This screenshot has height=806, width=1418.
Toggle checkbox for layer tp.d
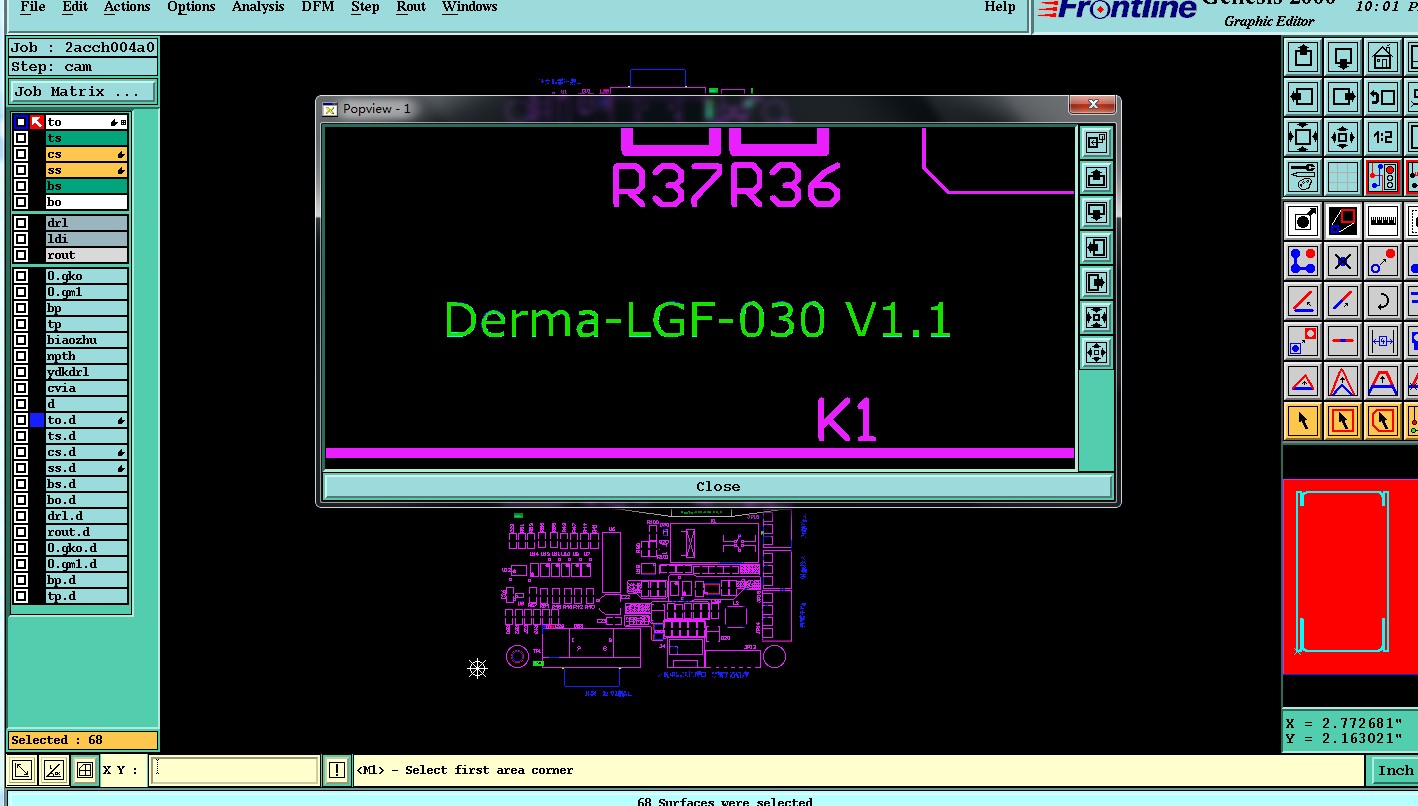tap(21, 596)
